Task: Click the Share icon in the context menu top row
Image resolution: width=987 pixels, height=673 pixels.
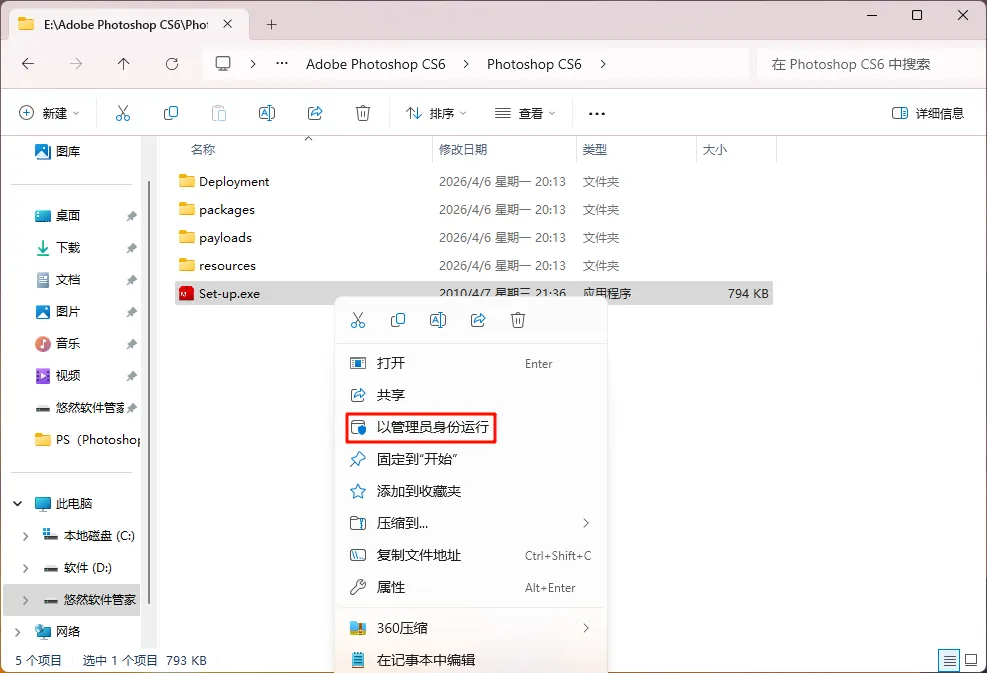Action: pyautogui.click(x=478, y=320)
